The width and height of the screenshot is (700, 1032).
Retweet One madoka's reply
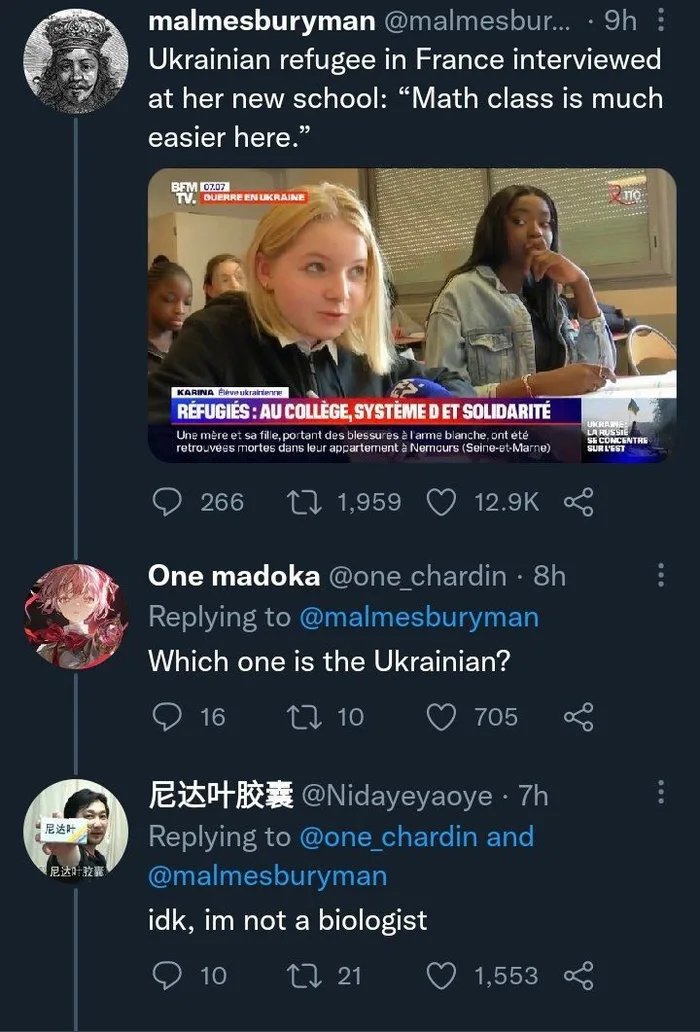tap(297, 716)
